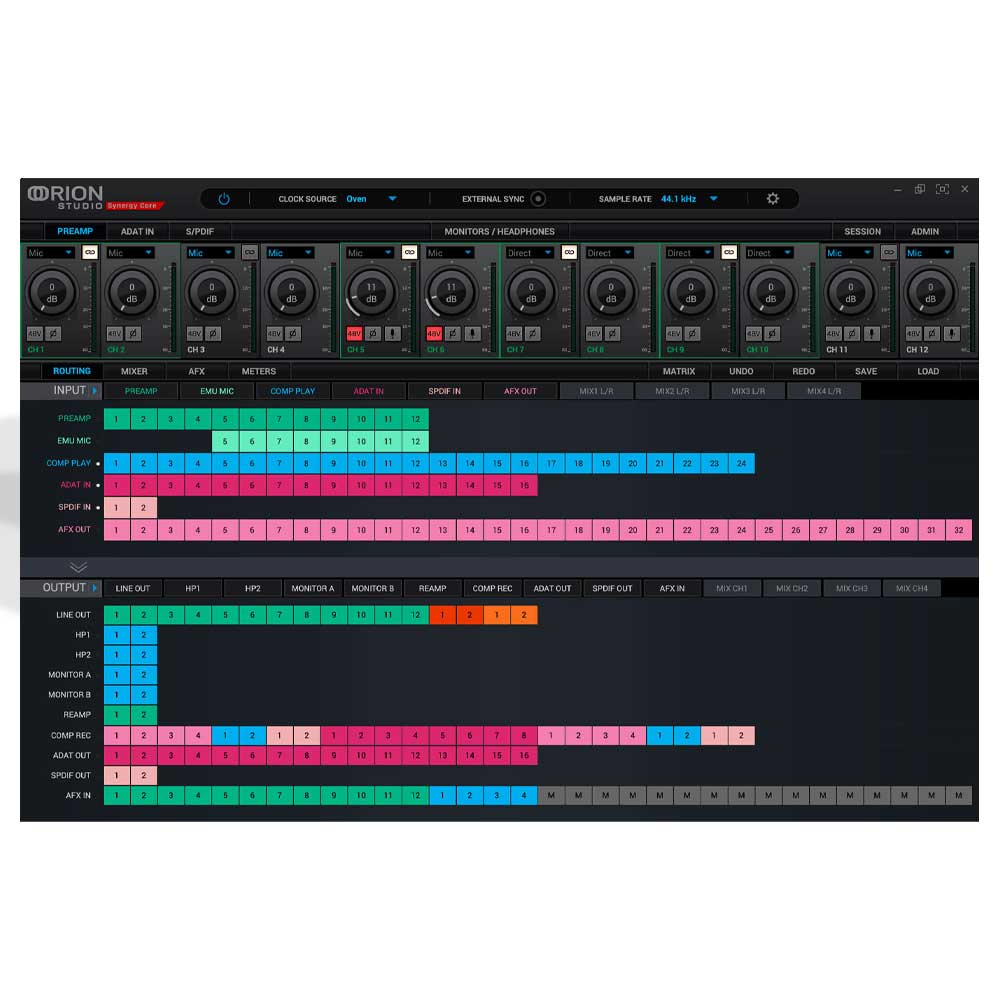Open CH 3 input type dropdown
The image size is (1000, 1000).
210,253
